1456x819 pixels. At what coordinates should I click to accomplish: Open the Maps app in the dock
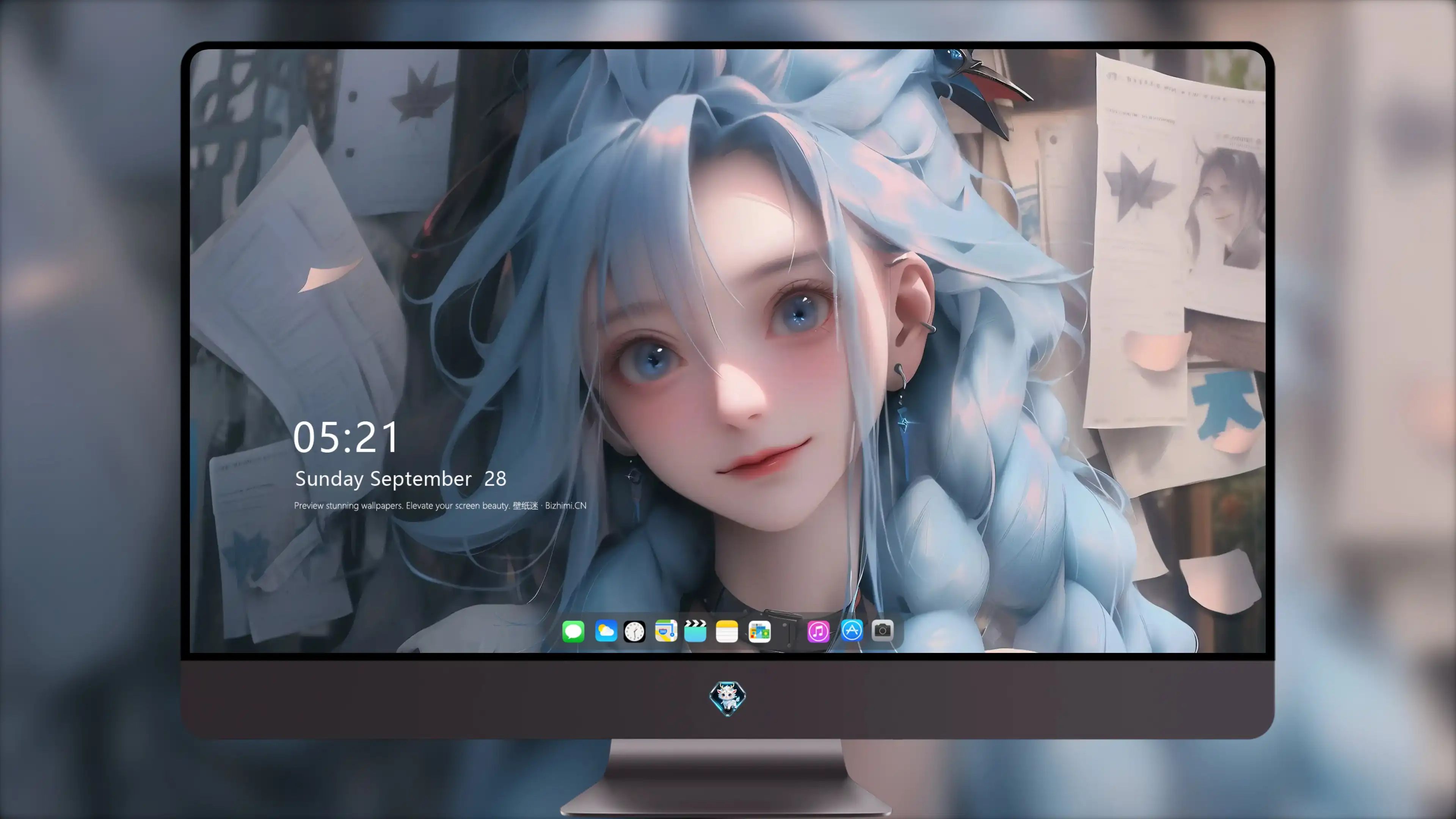pos(666,631)
